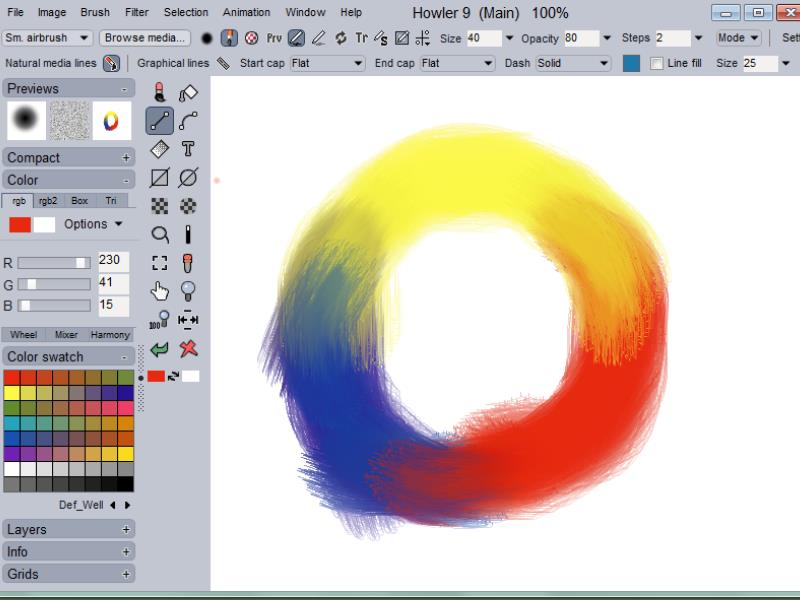
Task: Open the Mode dropdown
Action: pos(738,38)
